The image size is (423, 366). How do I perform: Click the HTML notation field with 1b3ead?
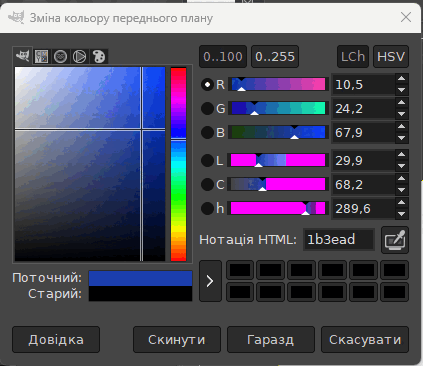(x=339, y=239)
